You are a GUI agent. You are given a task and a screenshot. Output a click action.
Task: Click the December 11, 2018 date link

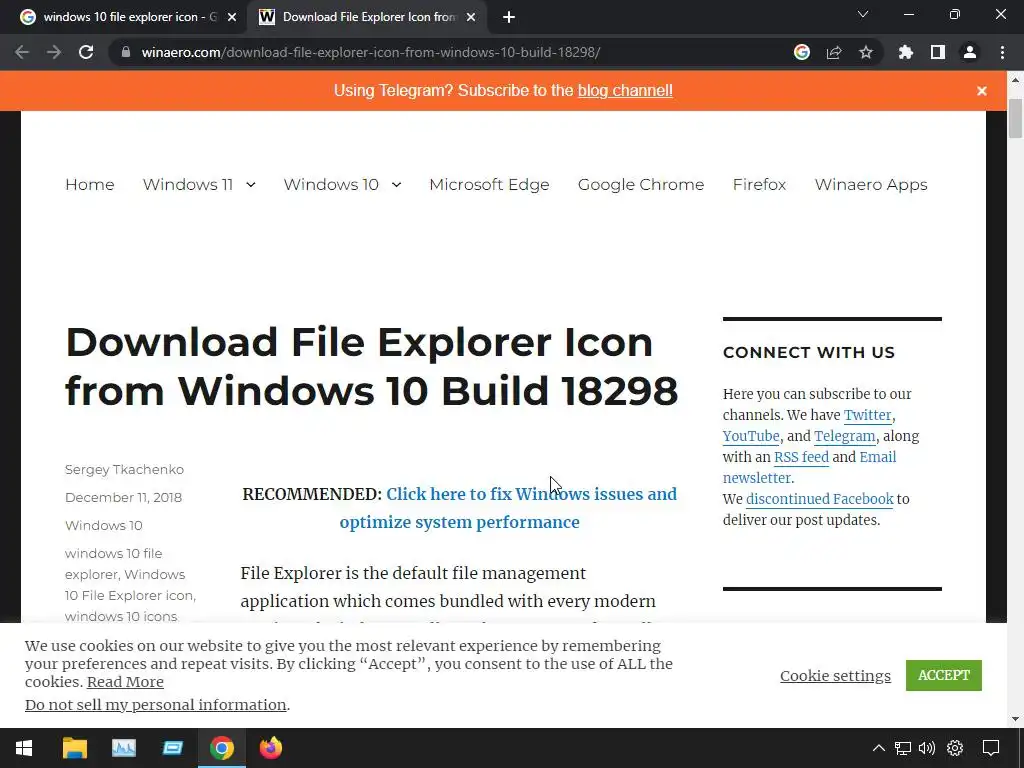(123, 498)
